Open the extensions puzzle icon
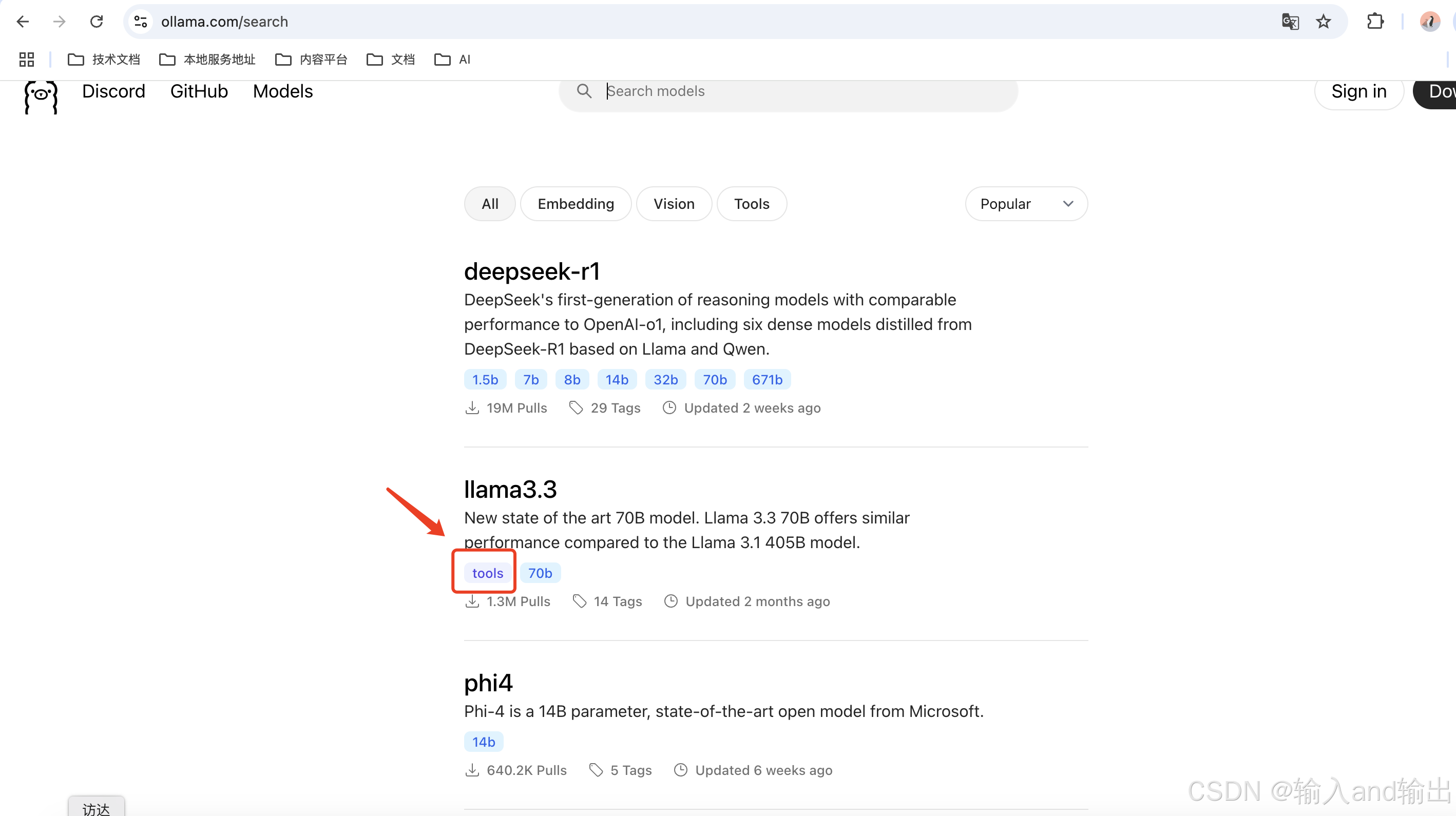 pos(1375,22)
